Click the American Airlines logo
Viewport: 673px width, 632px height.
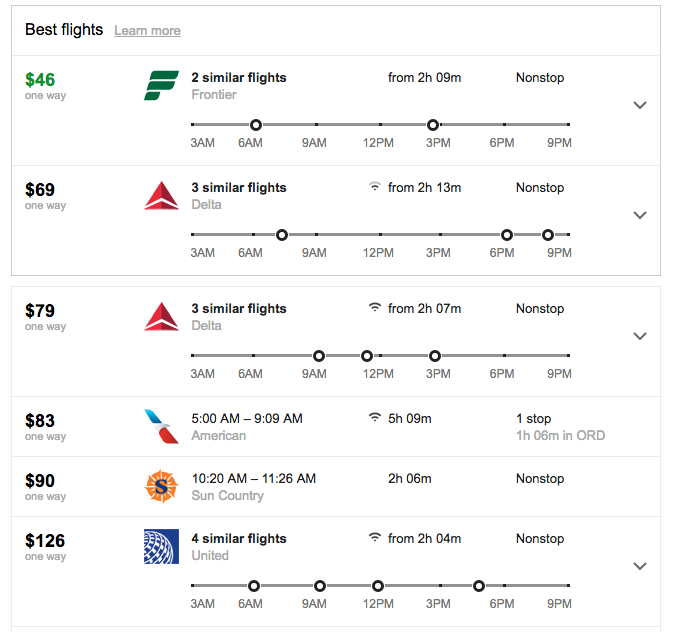coord(161,427)
